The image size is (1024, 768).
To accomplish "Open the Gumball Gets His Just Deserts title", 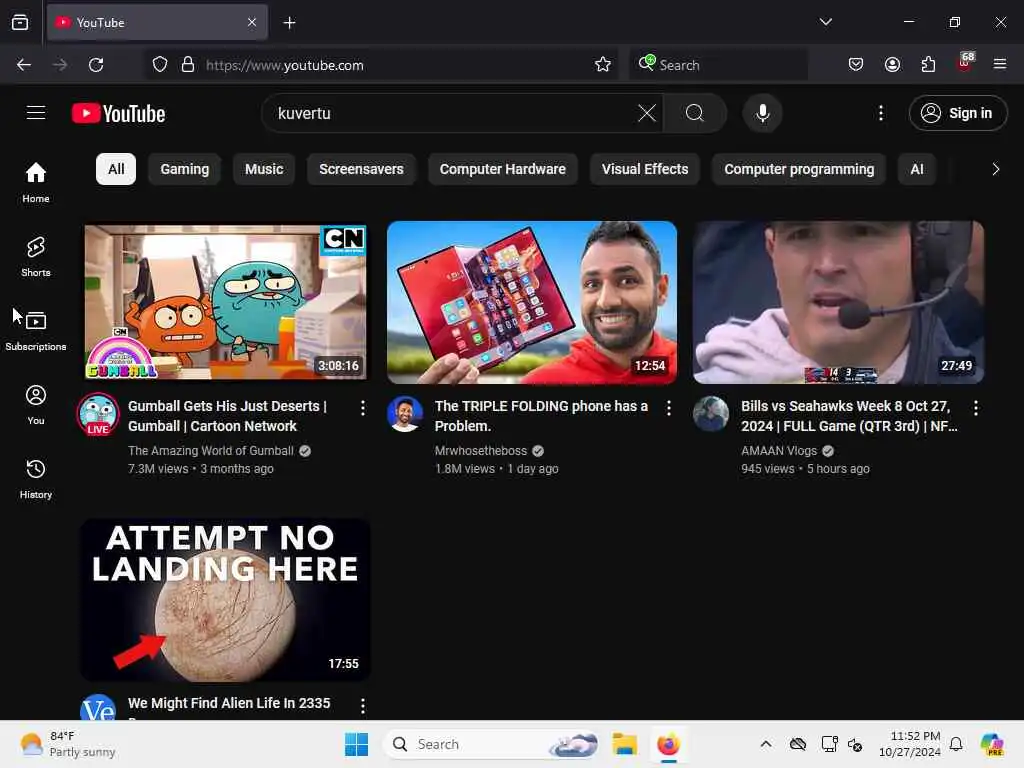I will (x=227, y=416).
